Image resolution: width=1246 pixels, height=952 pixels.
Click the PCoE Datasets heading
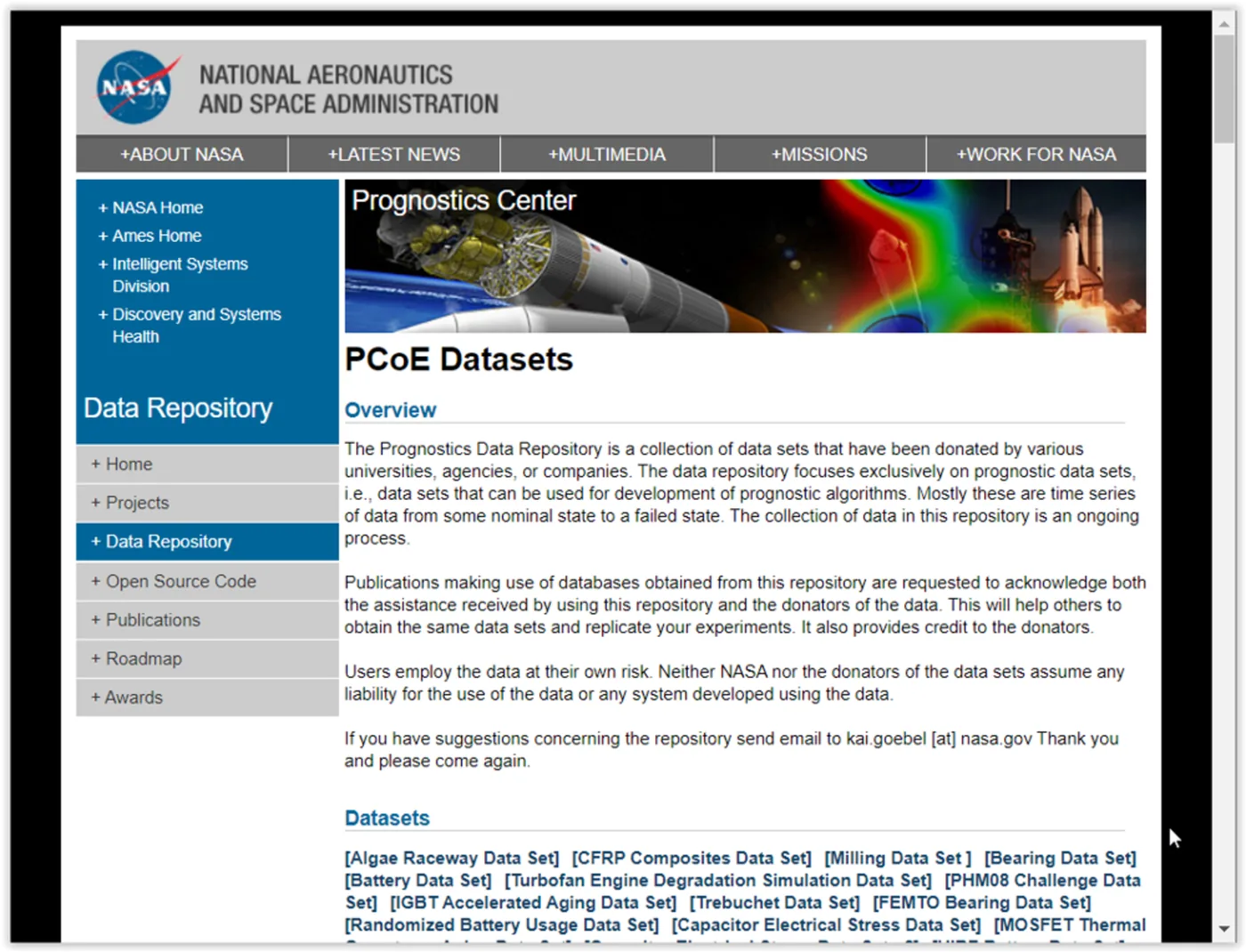point(458,359)
